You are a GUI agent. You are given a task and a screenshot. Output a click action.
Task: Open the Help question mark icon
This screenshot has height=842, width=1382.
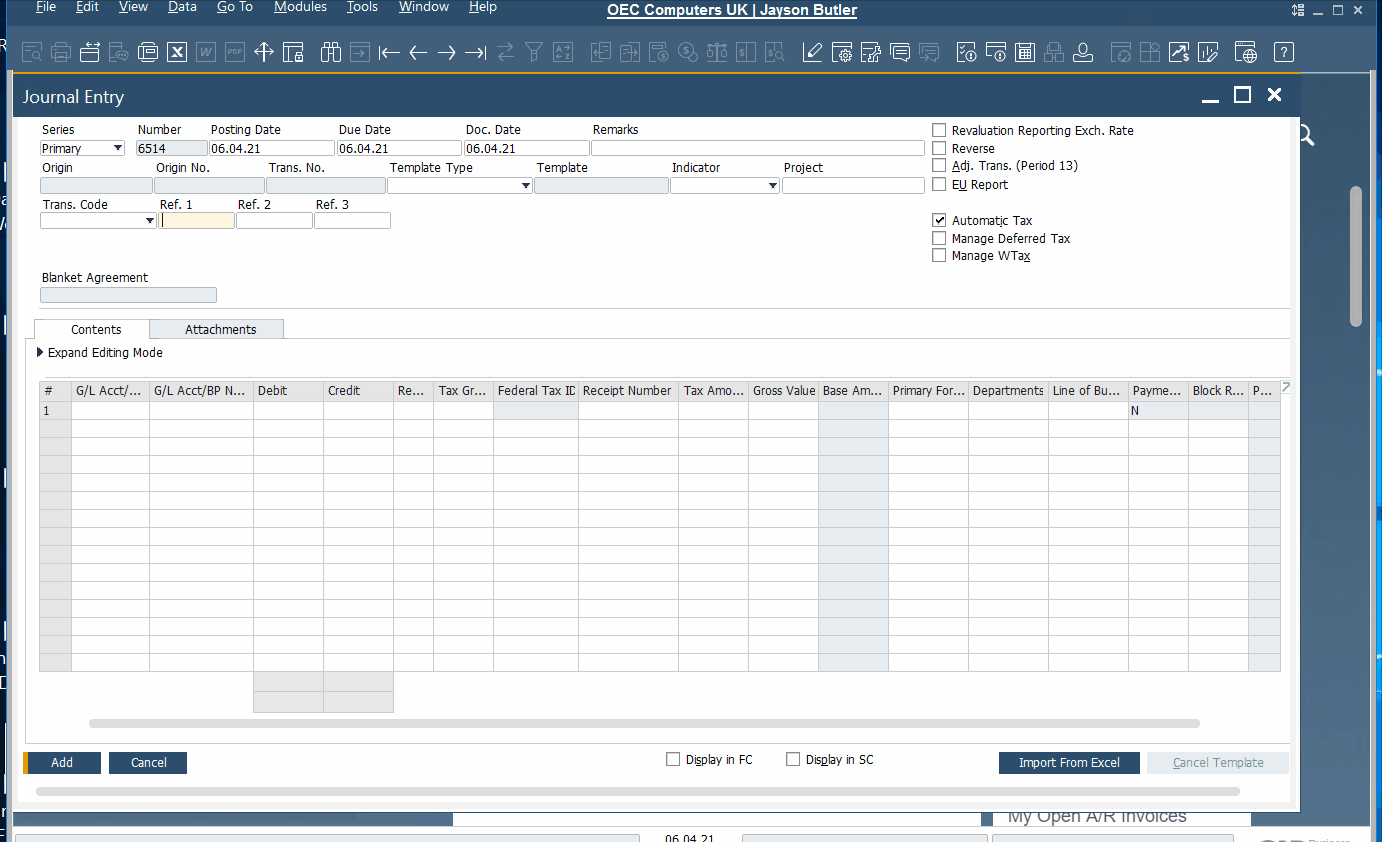pos(1285,53)
